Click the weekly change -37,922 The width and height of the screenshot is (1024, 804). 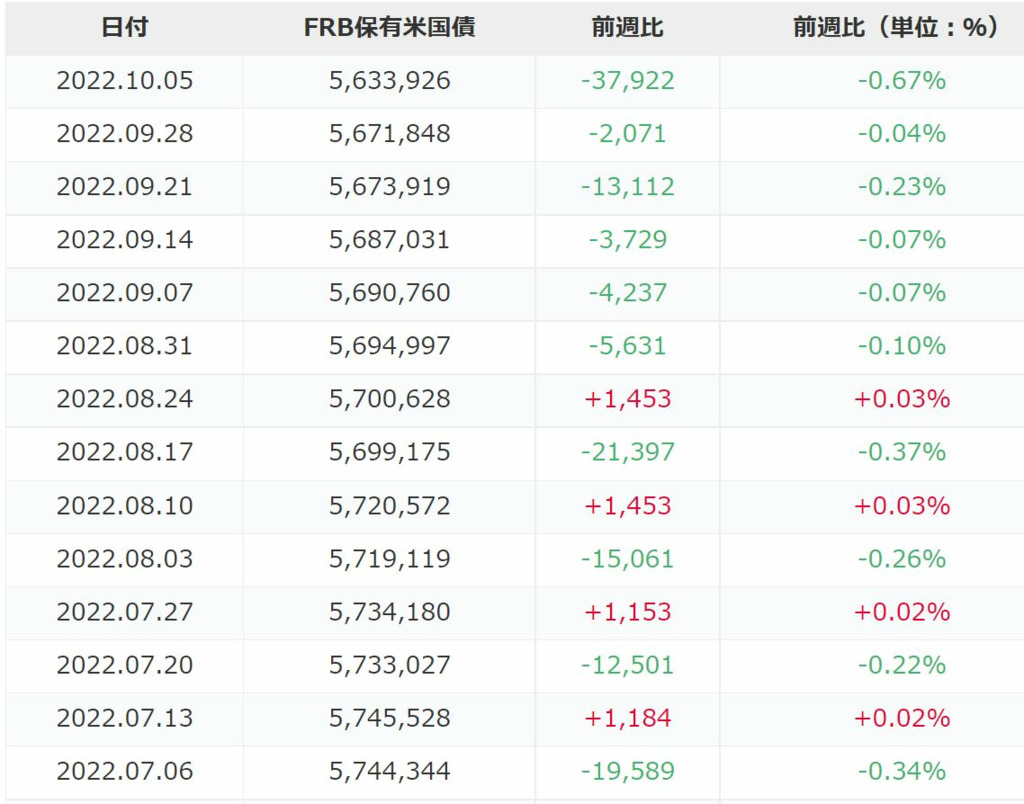pos(627,80)
